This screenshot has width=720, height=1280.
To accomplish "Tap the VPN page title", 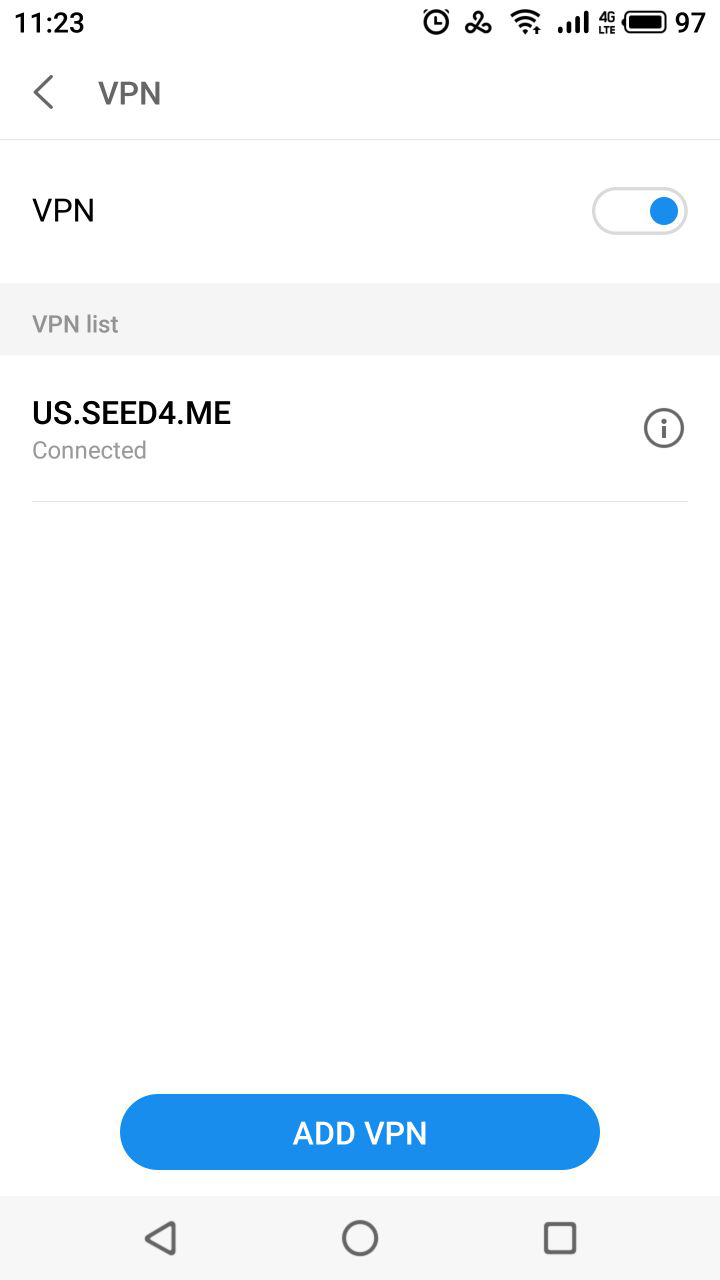I will [x=129, y=93].
